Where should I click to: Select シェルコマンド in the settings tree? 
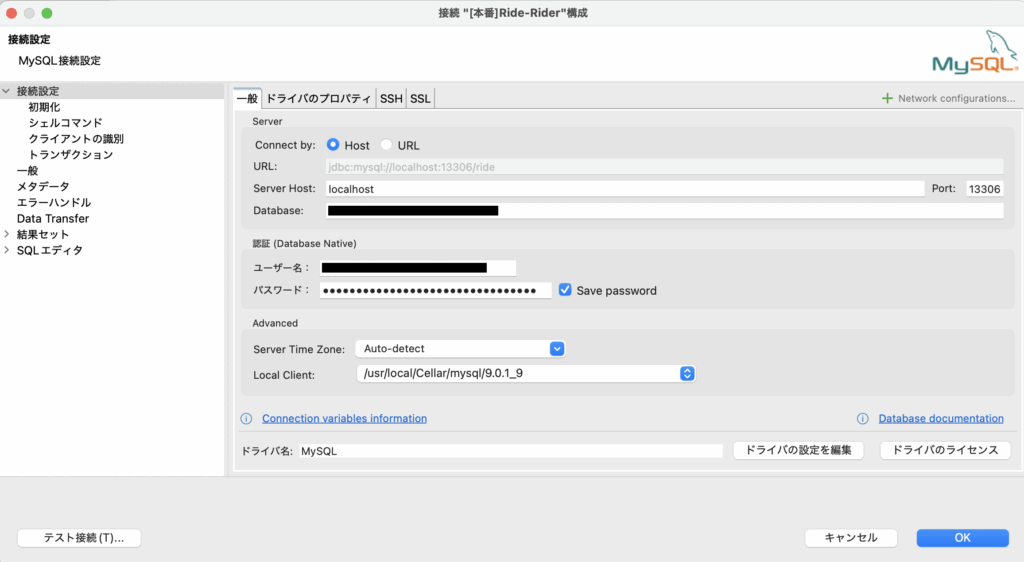point(65,123)
